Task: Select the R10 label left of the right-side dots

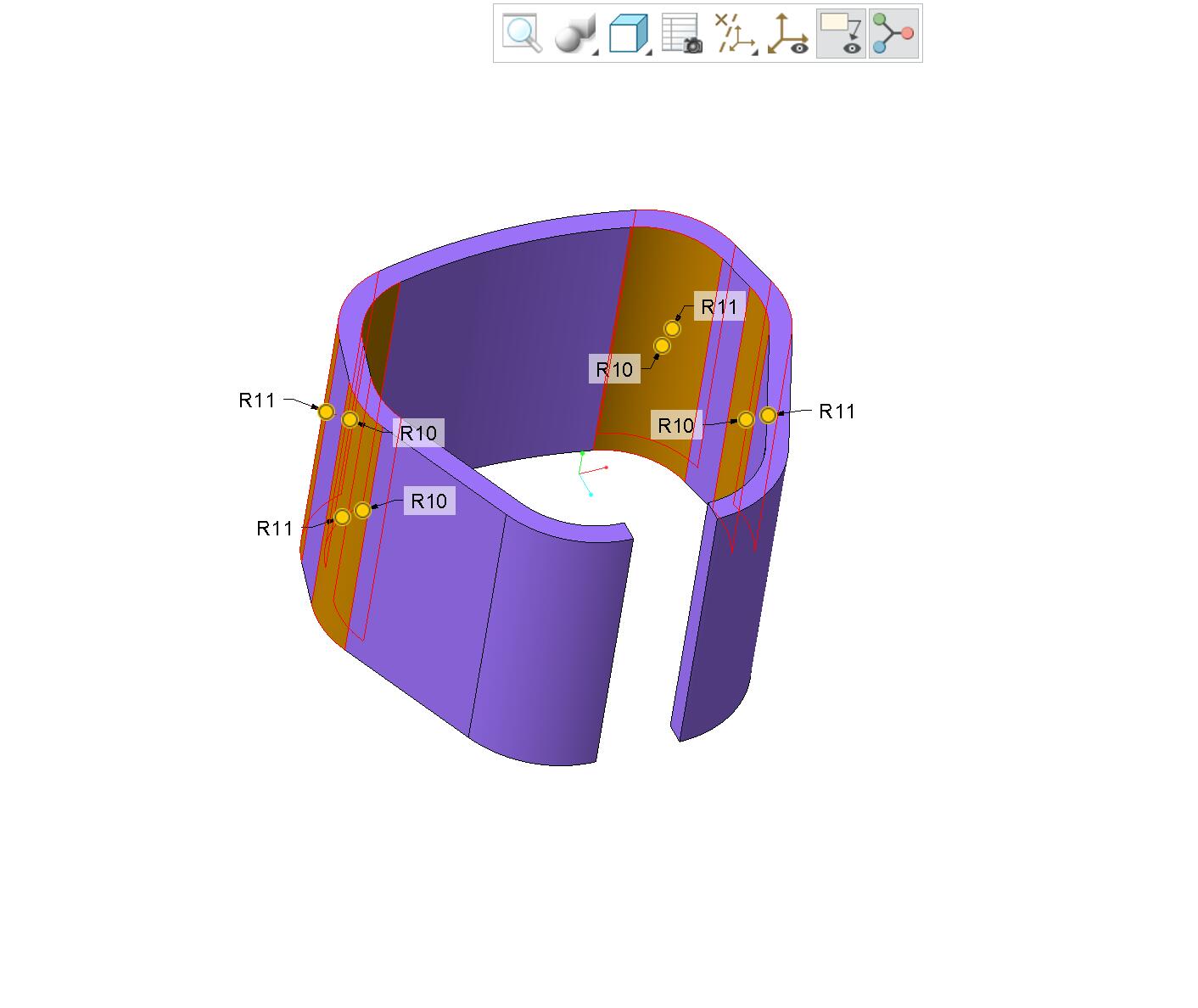Action: point(676,425)
